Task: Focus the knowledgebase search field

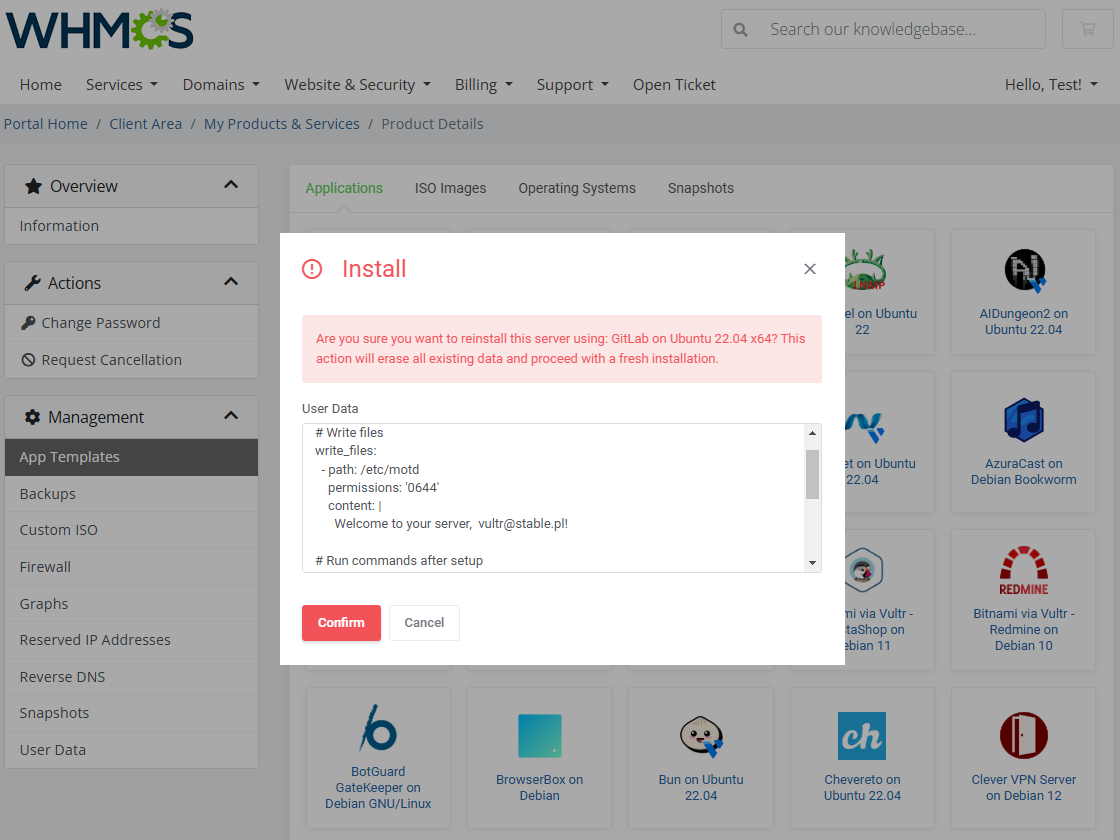Action: pyautogui.click(x=900, y=29)
